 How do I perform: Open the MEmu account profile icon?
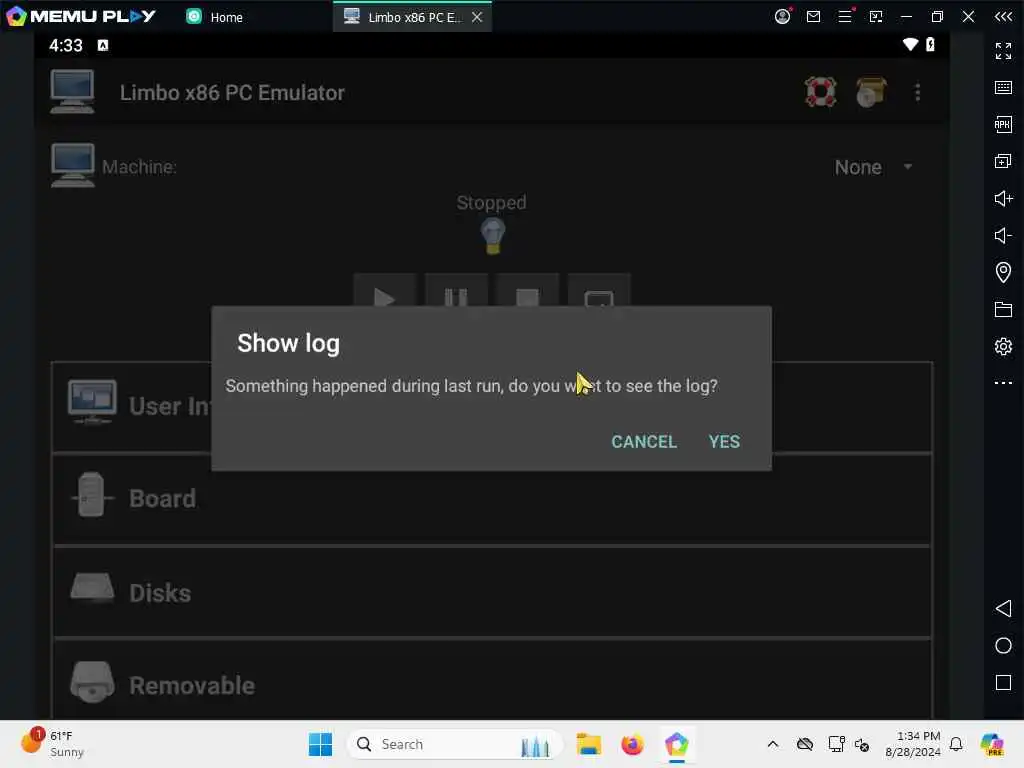(782, 16)
